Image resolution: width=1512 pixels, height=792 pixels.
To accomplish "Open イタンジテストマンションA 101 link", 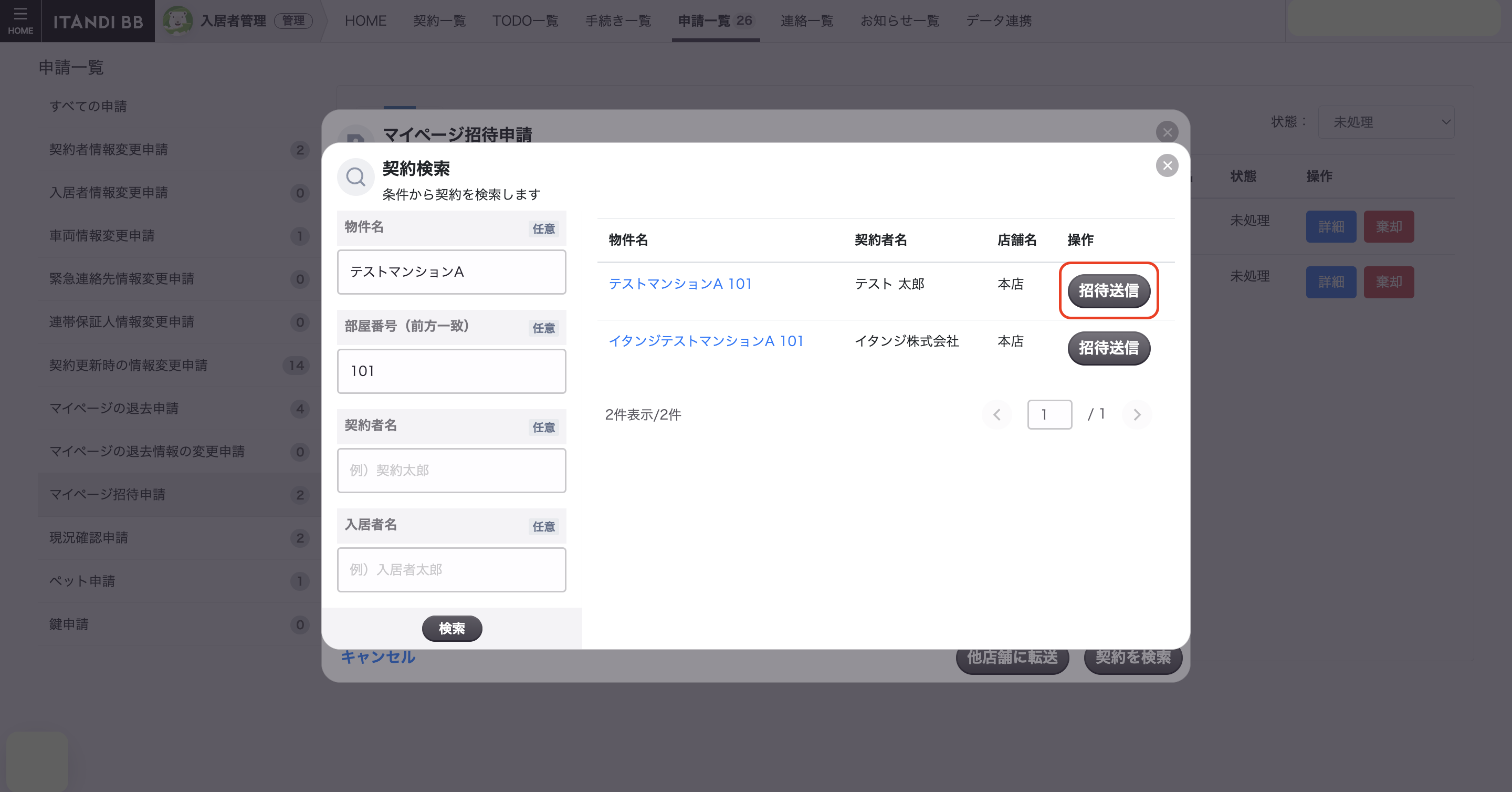I will 706,341.
